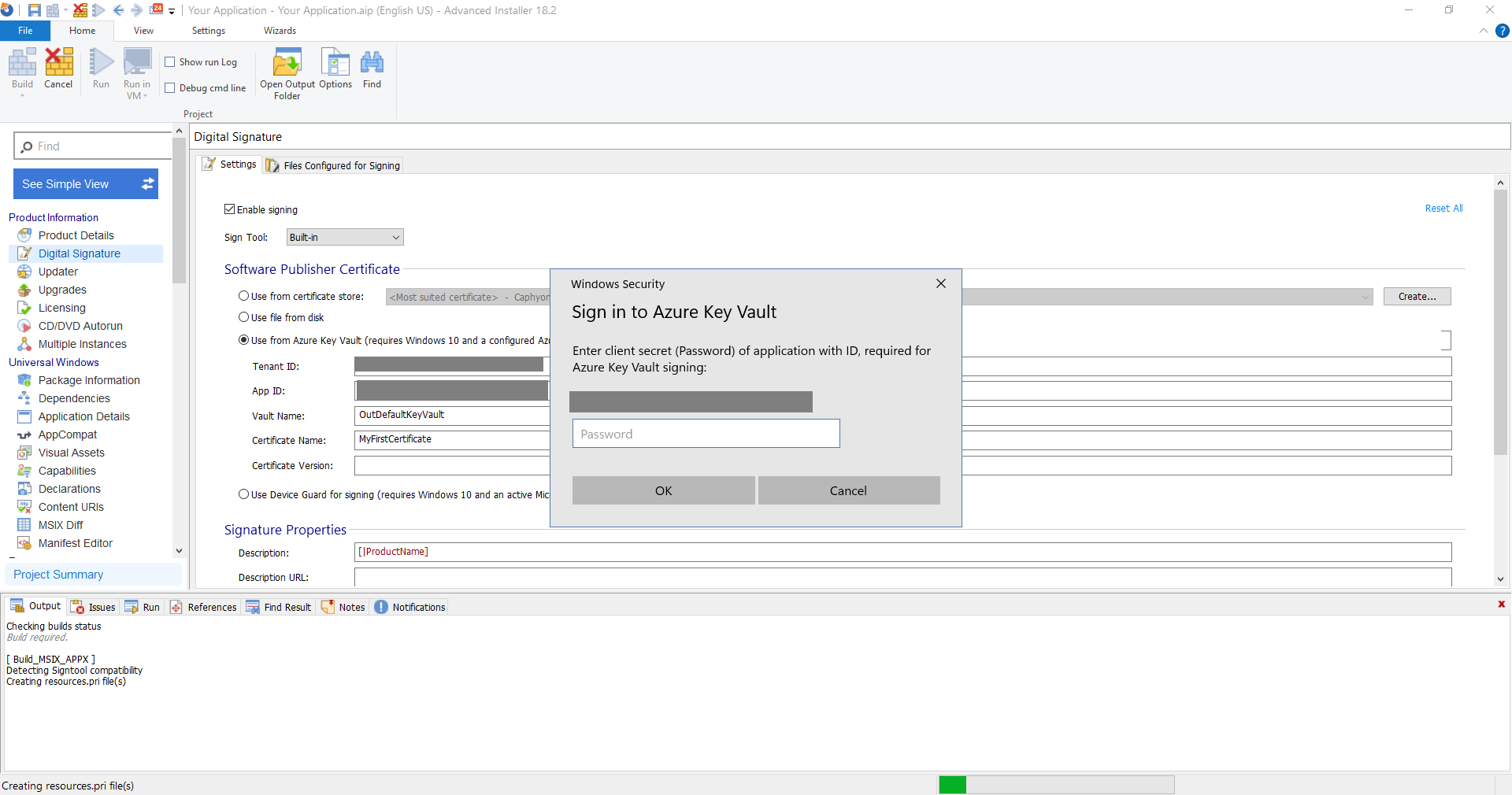Image resolution: width=1512 pixels, height=795 pixels.
Task: Toggle Show run Log checkbox
Action: pos(169,62)
